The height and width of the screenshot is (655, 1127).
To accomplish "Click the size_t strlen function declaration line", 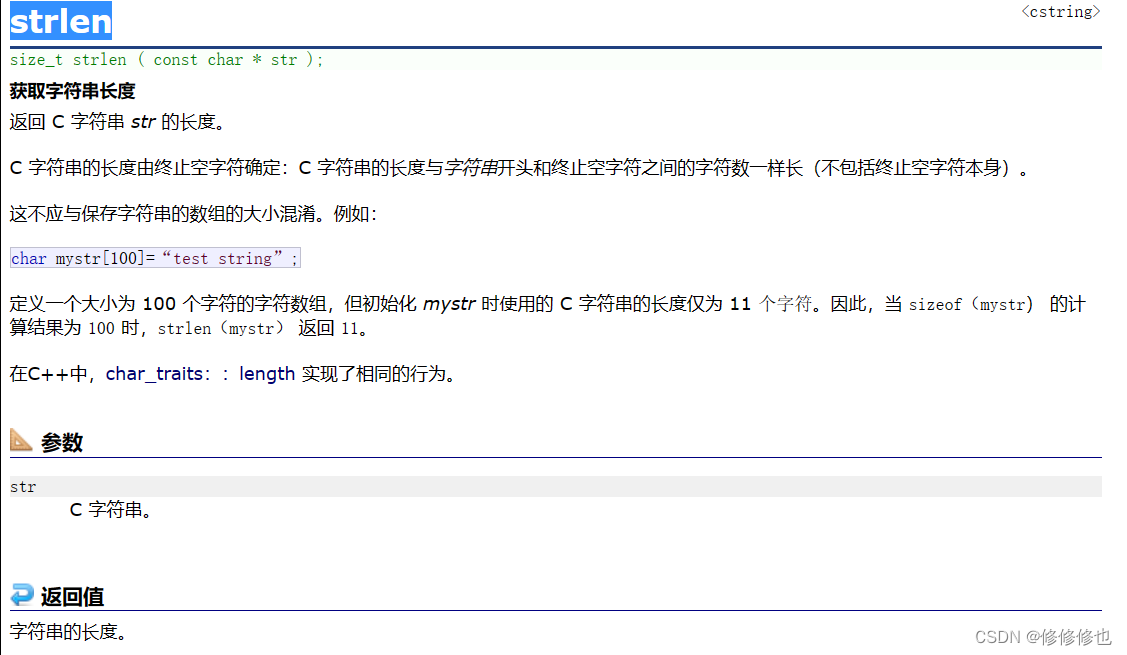I will pos(165,59).
